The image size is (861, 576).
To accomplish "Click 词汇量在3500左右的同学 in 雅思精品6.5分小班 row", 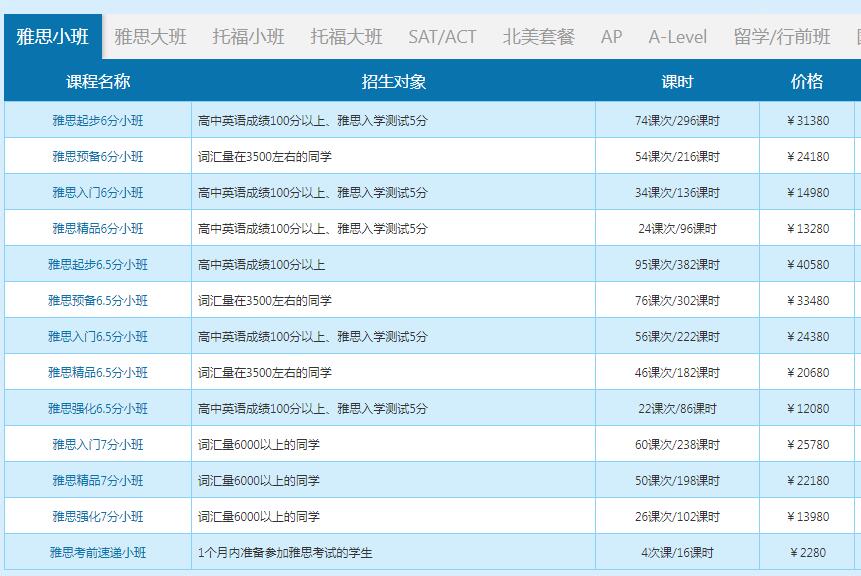I will pos(265,372).
